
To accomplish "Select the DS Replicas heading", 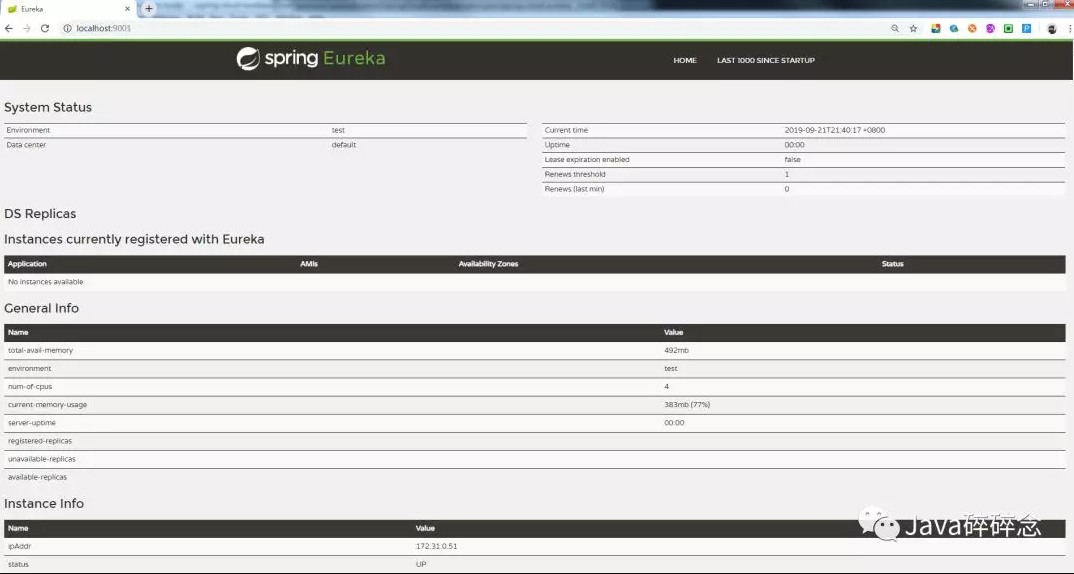I will tap(40, 214).
